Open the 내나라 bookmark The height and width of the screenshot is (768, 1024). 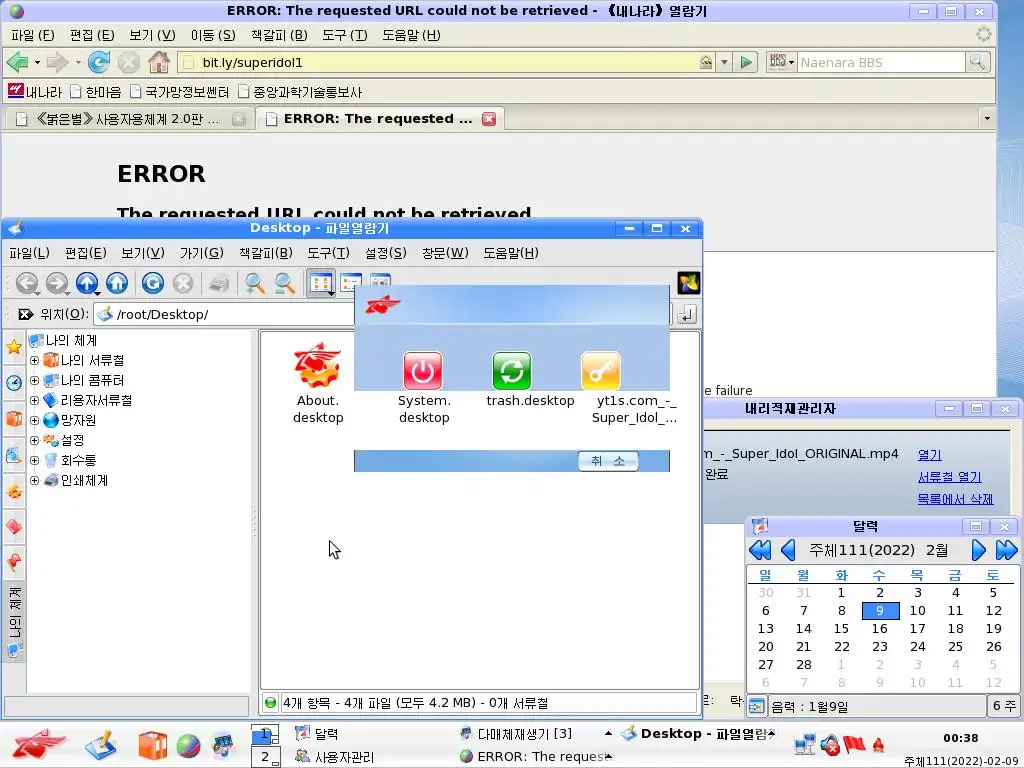(x=35, y=92)
